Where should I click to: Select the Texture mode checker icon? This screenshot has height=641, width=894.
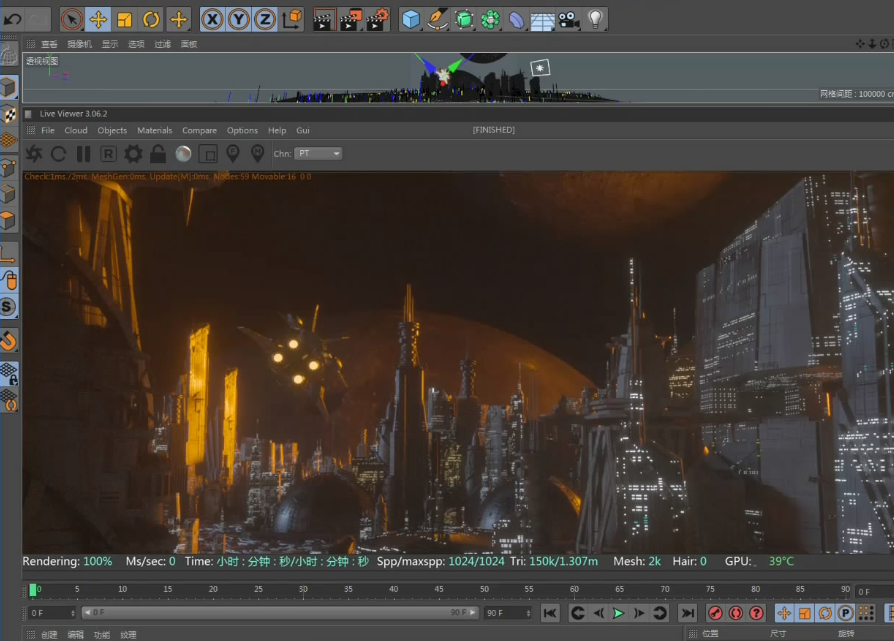coord(9,114)
